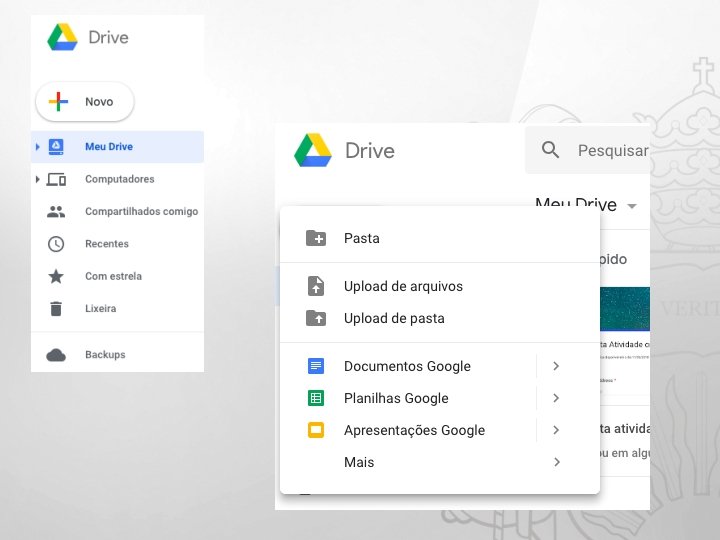Viewport: 720px width, 540px height.
Task: Expand the Mais submenu arrow
Action: point(557,462)
